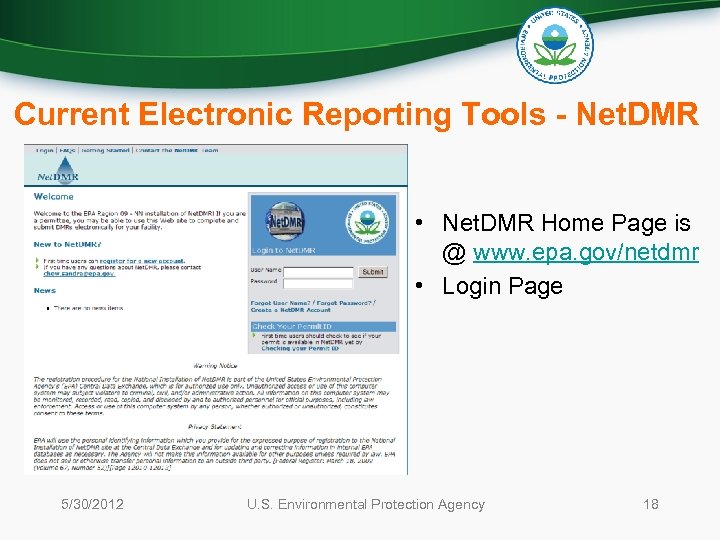Open the www.epa.gov/netdmr link

(585, 253)
